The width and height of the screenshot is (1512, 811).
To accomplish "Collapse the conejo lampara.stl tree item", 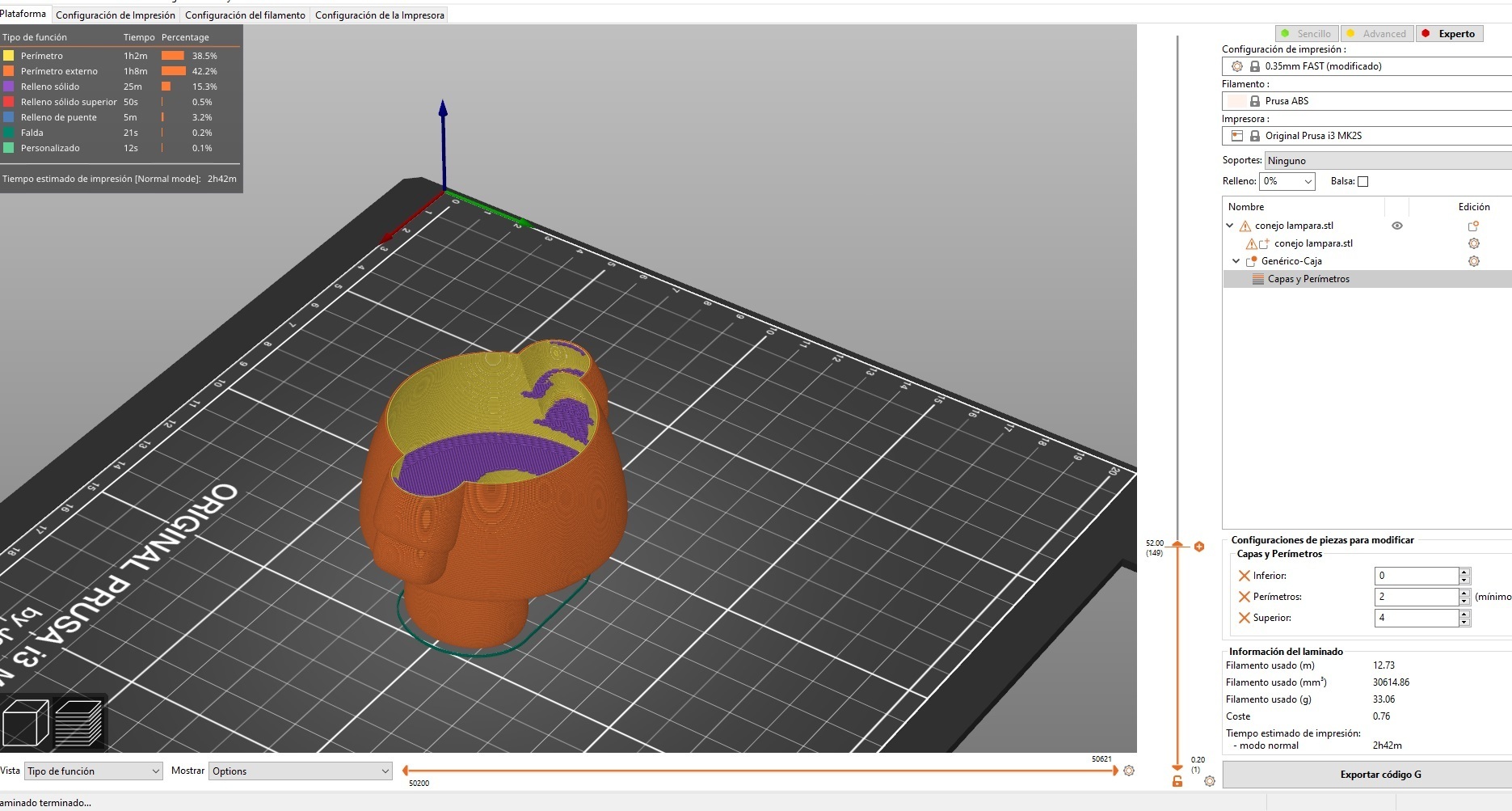I will 1229,225.
